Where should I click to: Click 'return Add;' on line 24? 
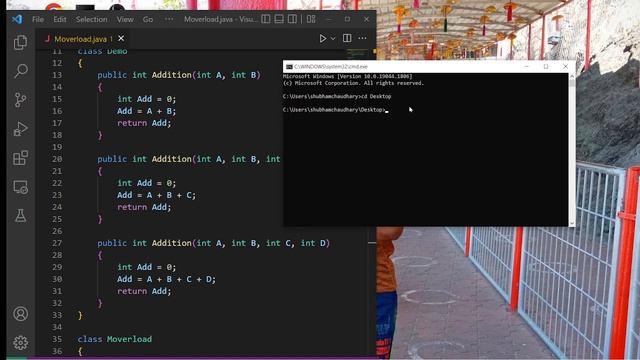pyautogui.click(x=144, y=207)
